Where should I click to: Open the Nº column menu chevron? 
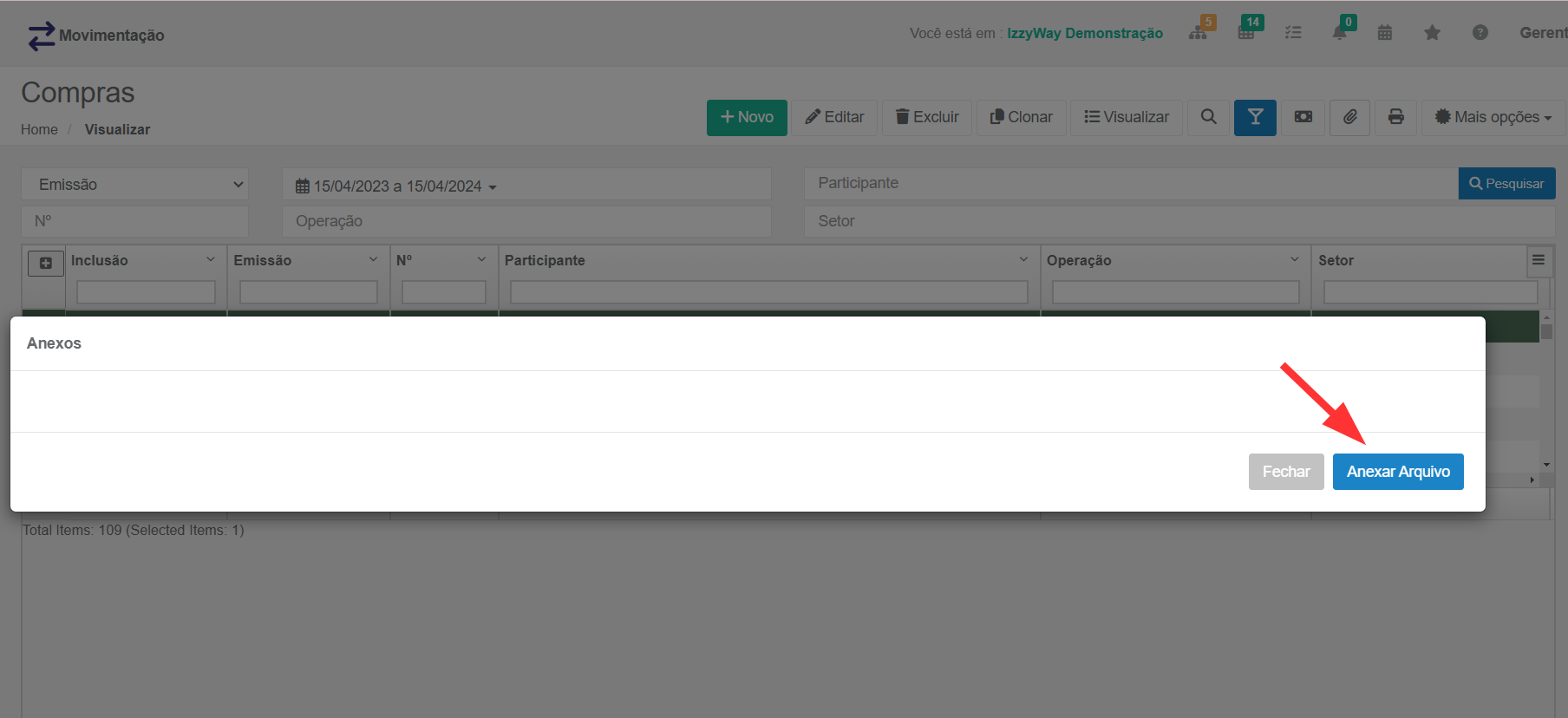click(481, 259)
